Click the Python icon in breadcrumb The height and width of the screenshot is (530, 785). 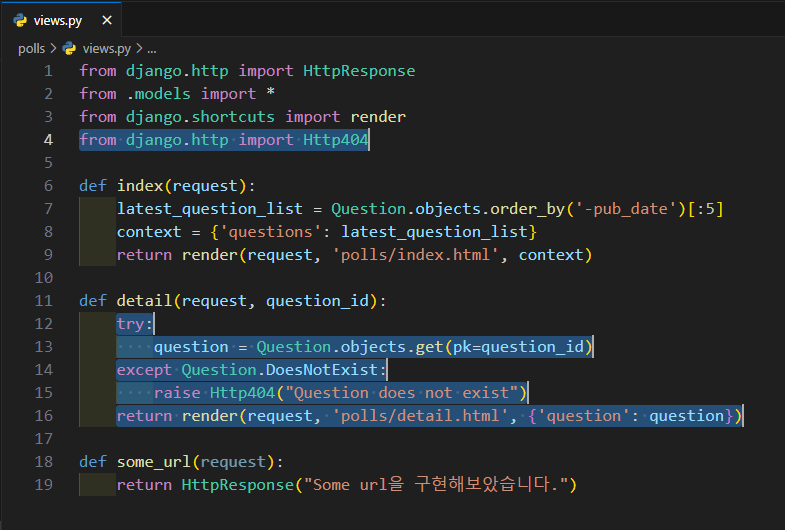[x=69, y=49]
